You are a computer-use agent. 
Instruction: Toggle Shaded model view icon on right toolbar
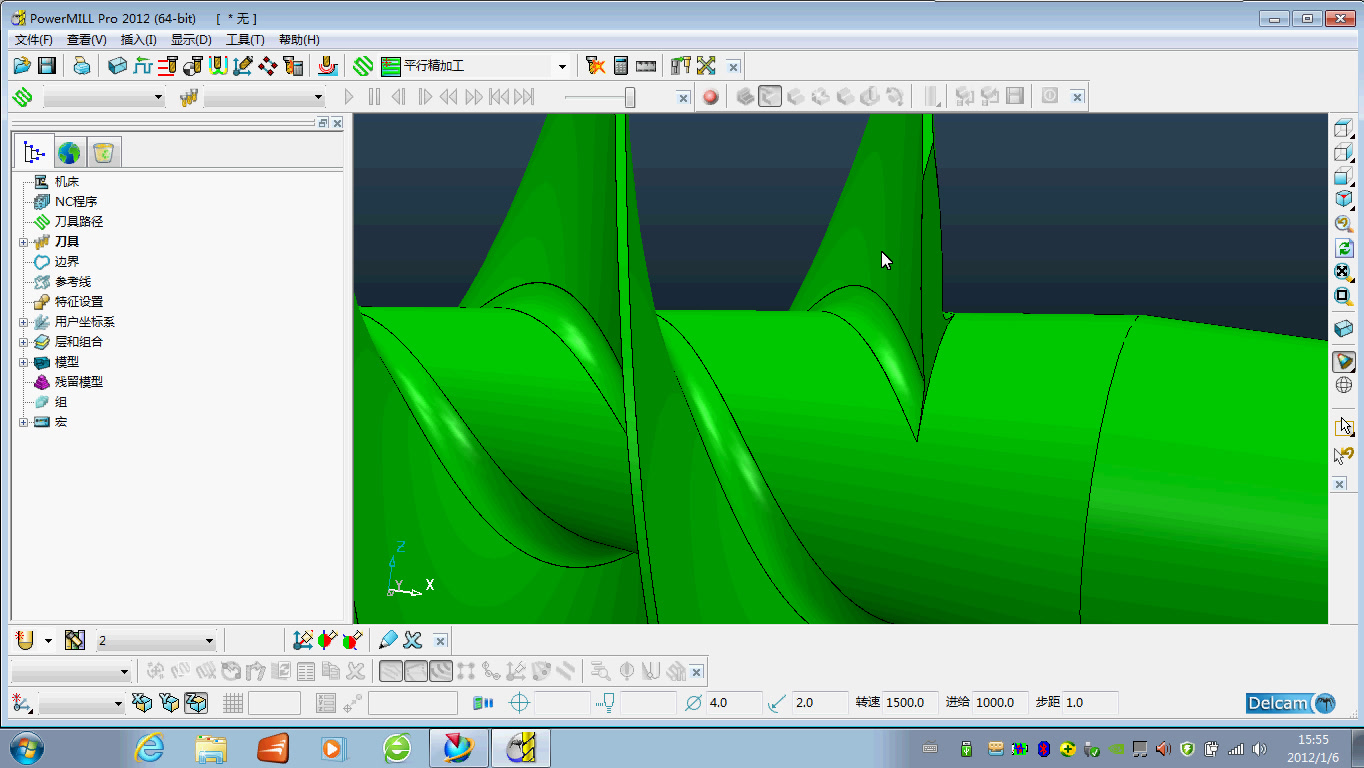tap(1343, 361)
